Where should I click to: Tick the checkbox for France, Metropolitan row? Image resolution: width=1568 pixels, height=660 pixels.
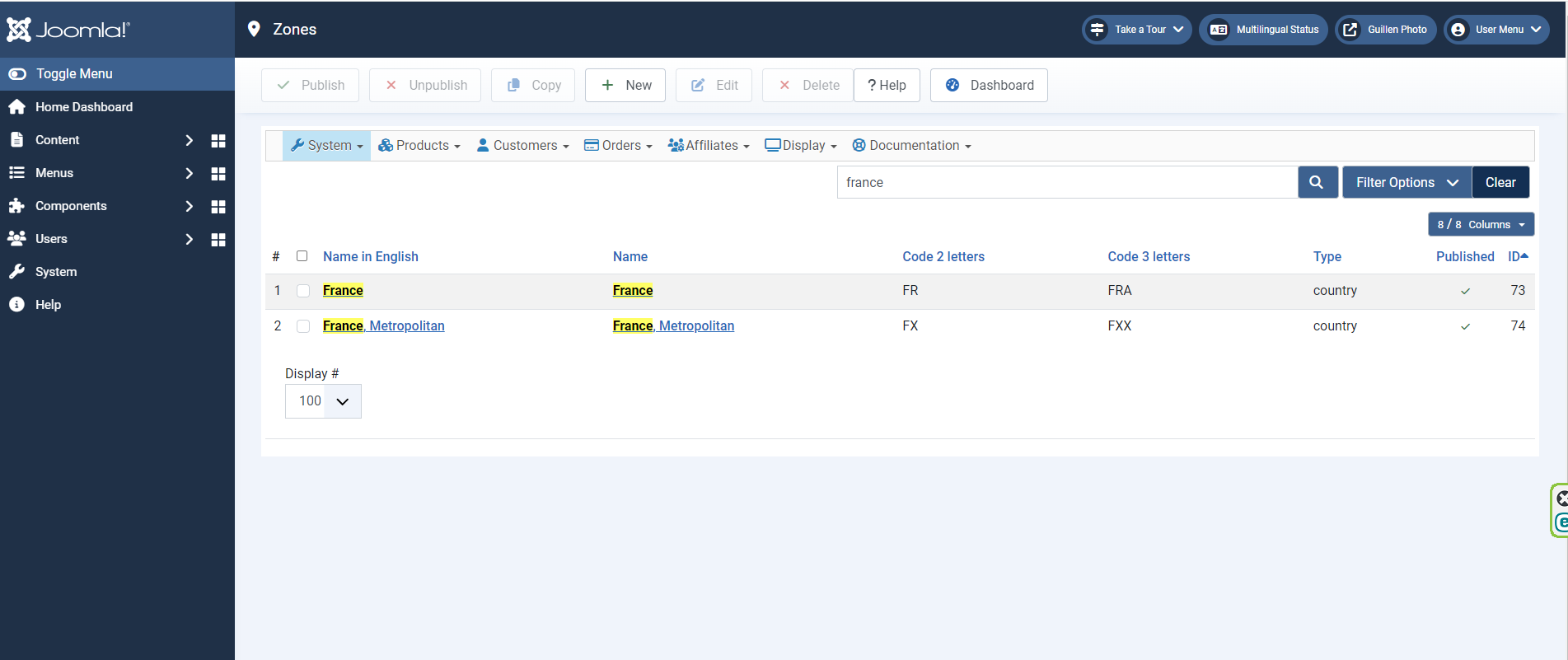click(303, 326)
